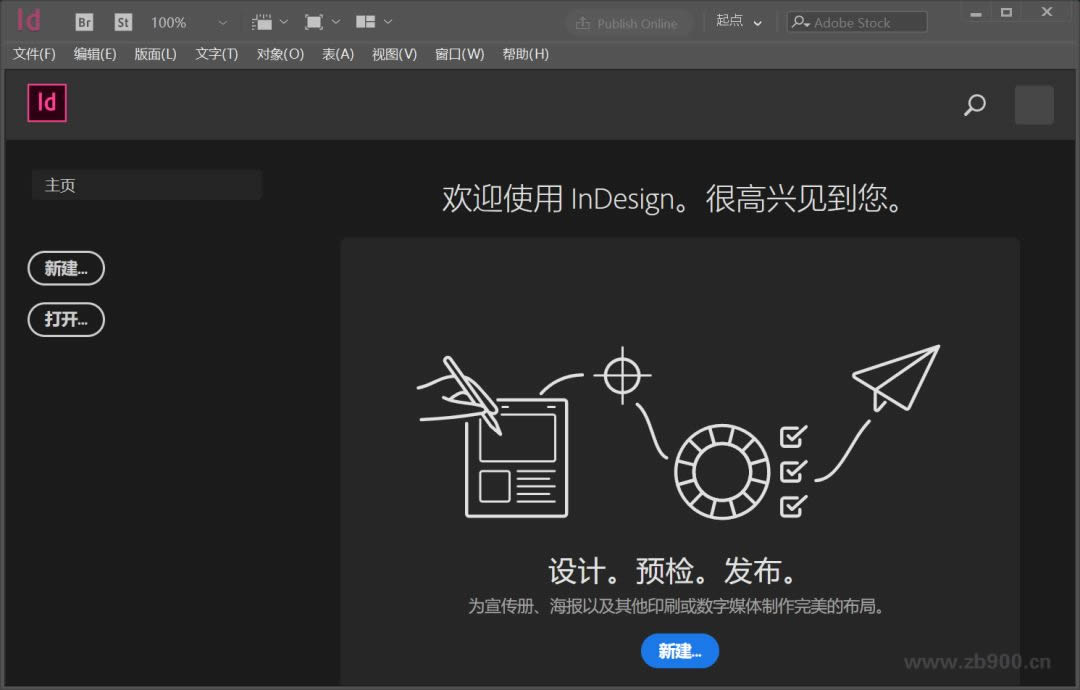This screenshot has width=1080, height=690.
Task: Click the Arrange Documents icon
Action: [x=366, y=22]
